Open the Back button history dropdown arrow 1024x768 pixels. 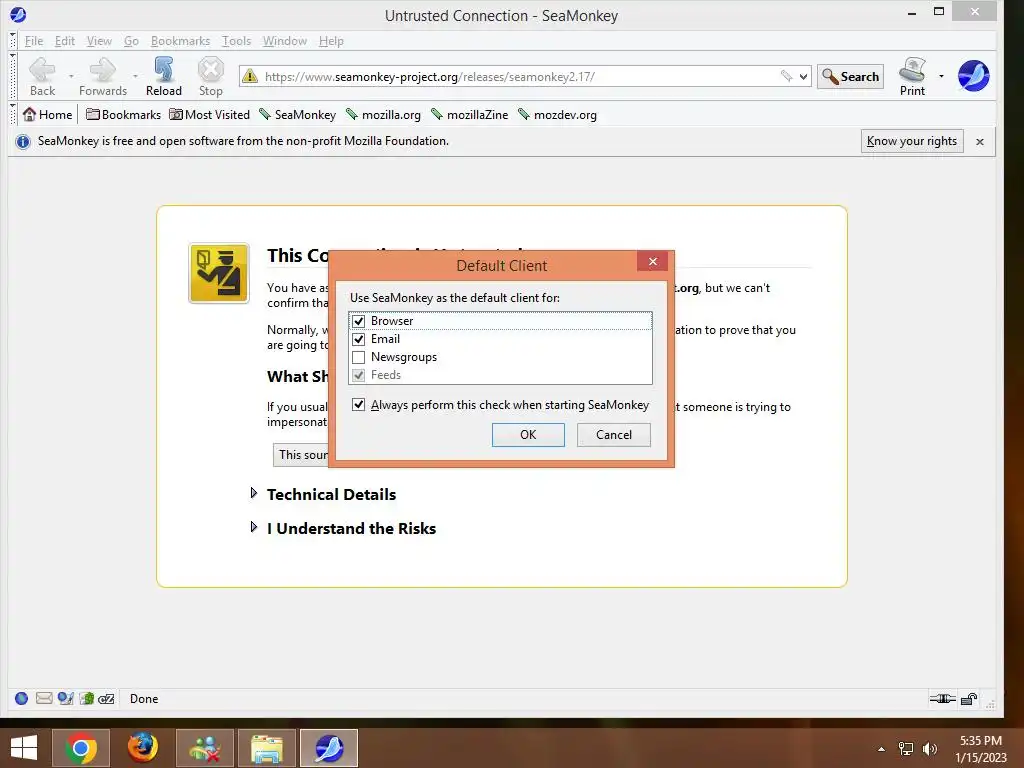tap(71, 76)
